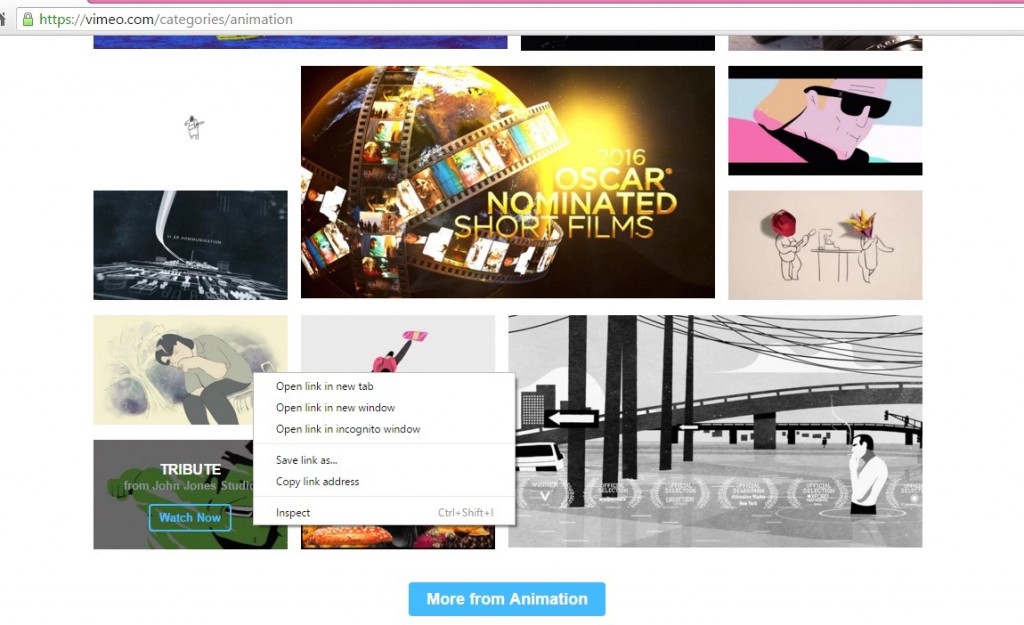Click the 'More from Animation' button
This screenshot has width=1024, height=625.
(x=506, y=598)
